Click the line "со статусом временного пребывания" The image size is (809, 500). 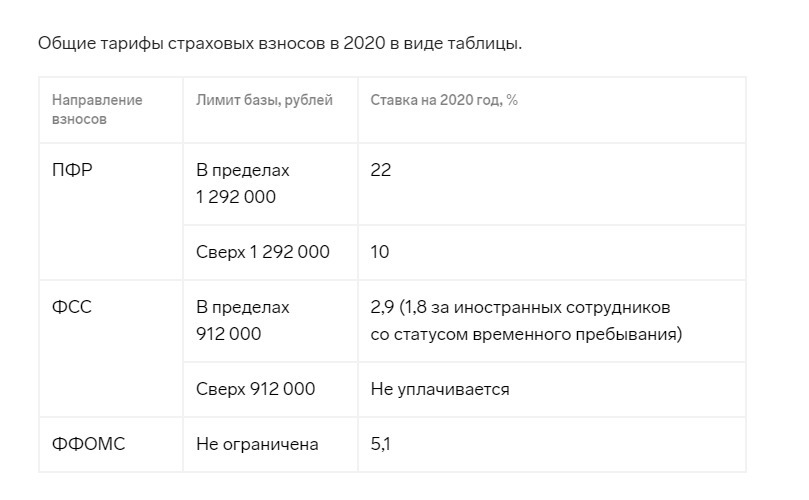[x=526, y=334]
